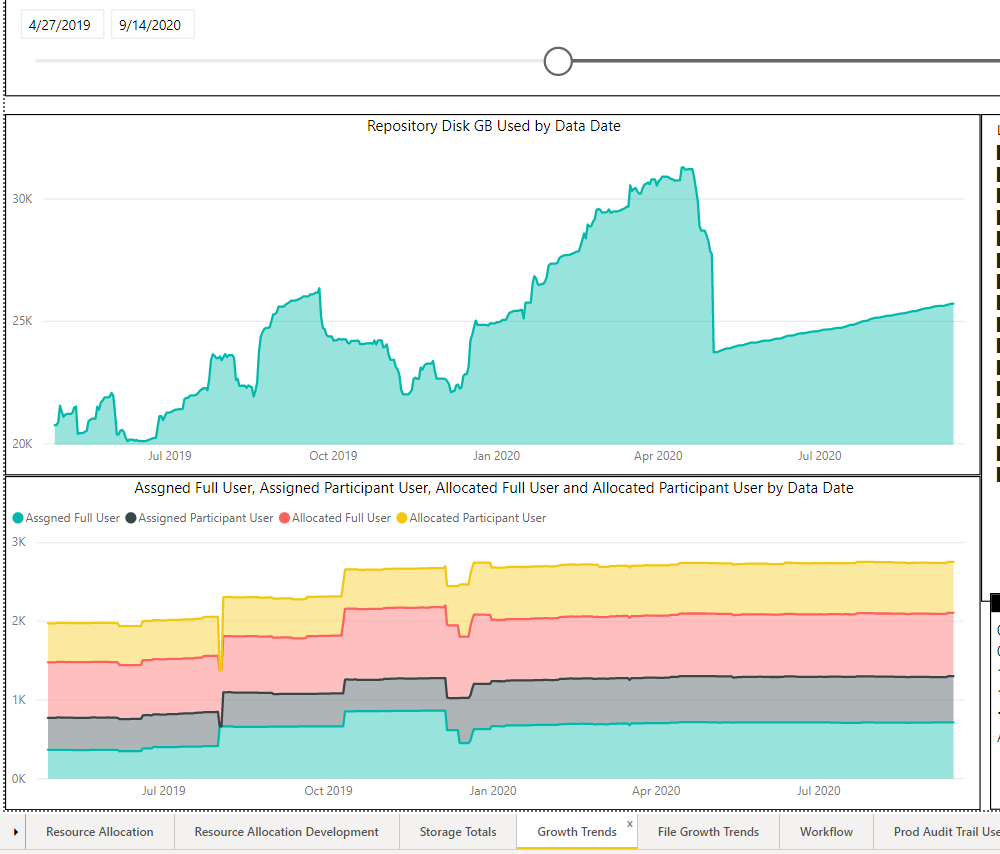
Task: Click the unselected left portion of the slider track
Action: 290,61
